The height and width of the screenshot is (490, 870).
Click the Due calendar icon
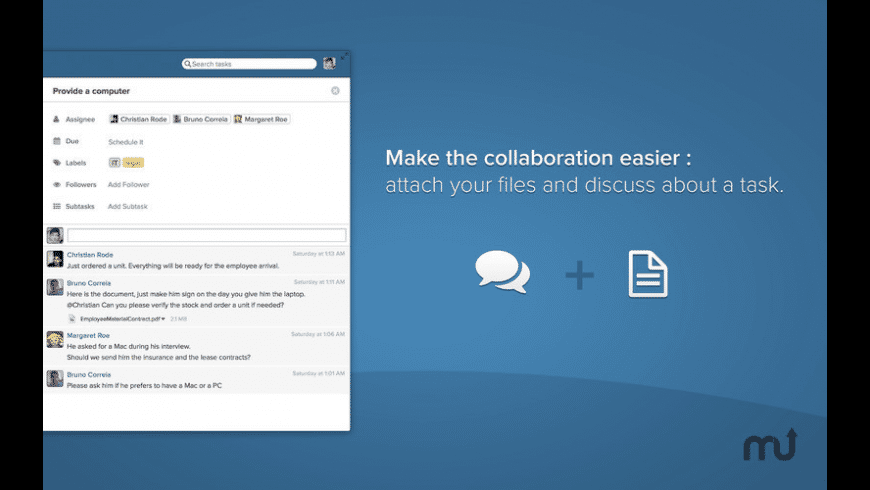tap(56, 141)
